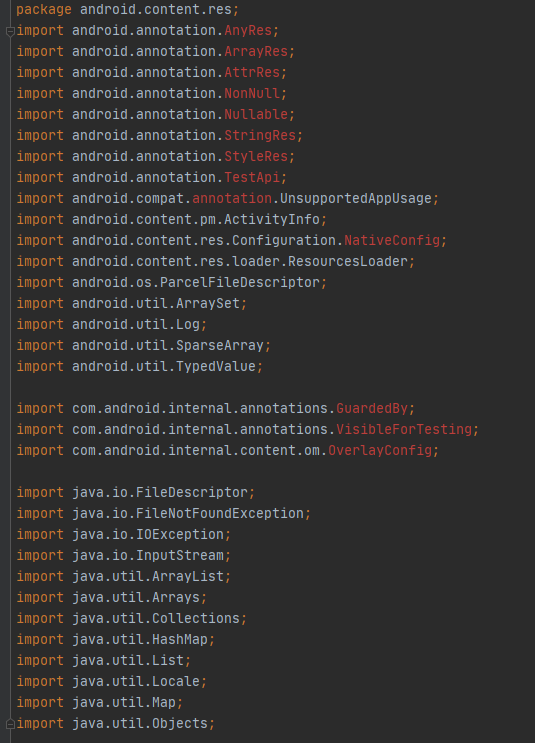
Task: Click SparseArray import class name
Action: coord(220,345)
